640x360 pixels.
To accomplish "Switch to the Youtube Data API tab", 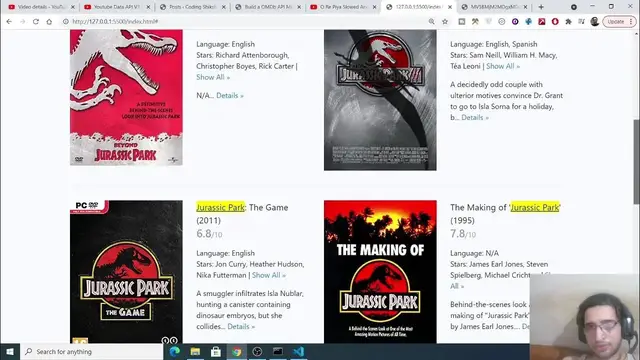I will [116, 7].
